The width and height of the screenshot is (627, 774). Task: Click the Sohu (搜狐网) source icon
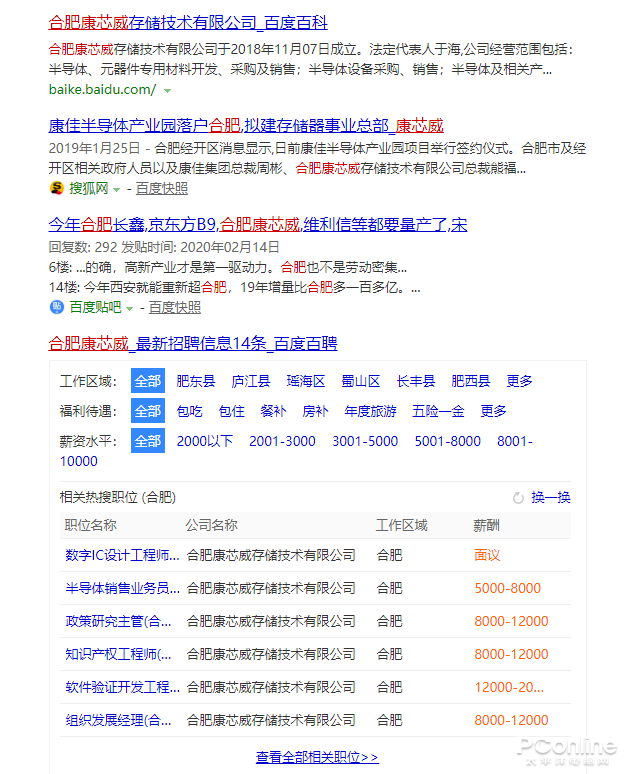[56, 188]
